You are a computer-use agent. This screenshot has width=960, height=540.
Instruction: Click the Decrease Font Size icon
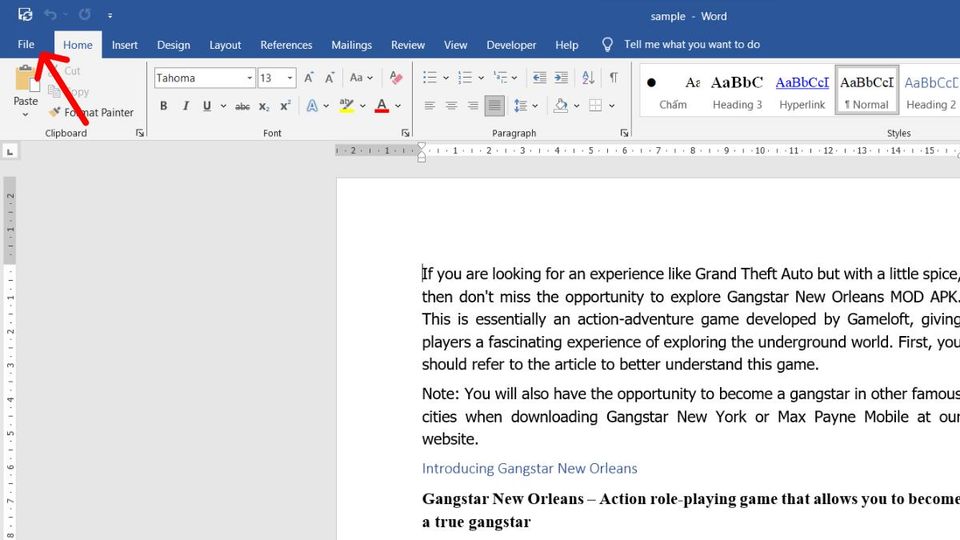(330, 78)
